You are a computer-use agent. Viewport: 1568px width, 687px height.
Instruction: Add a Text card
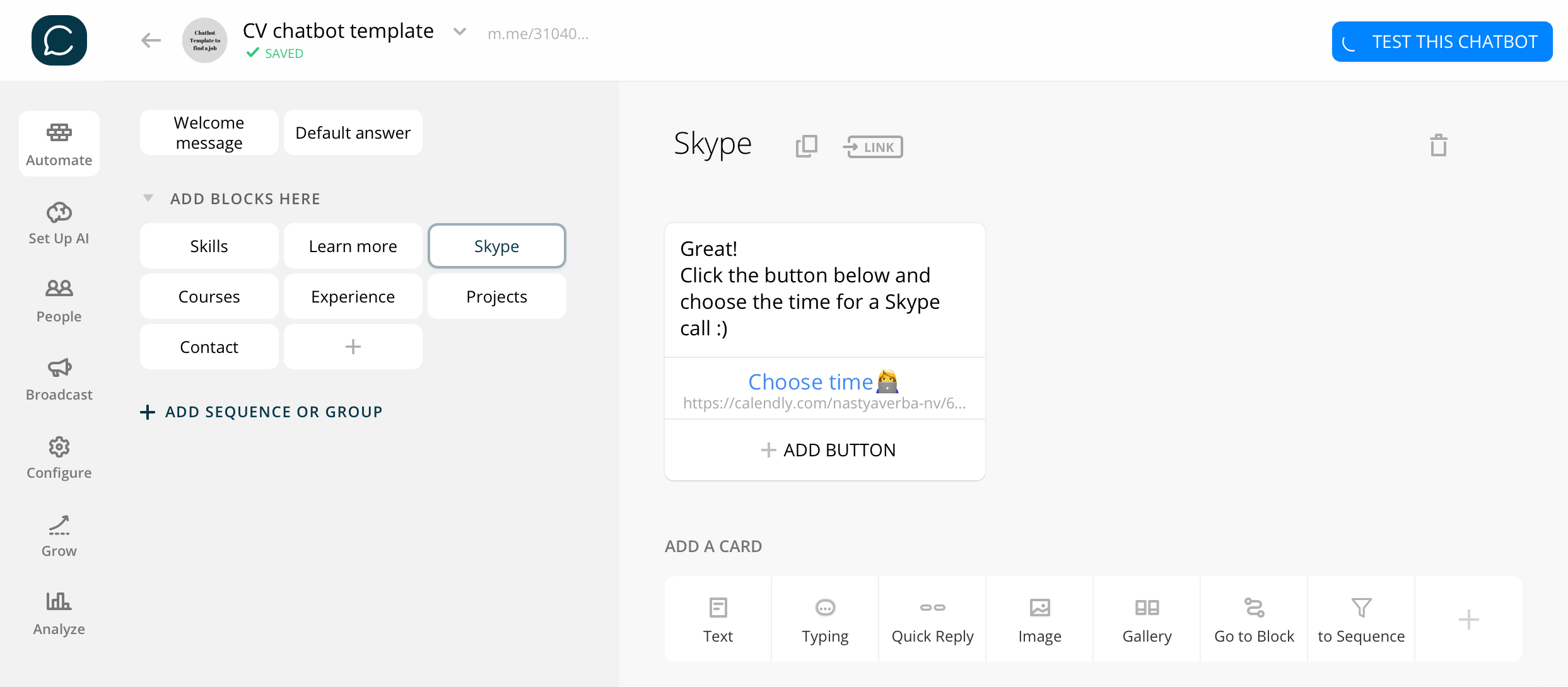click(x=718, y=619)
